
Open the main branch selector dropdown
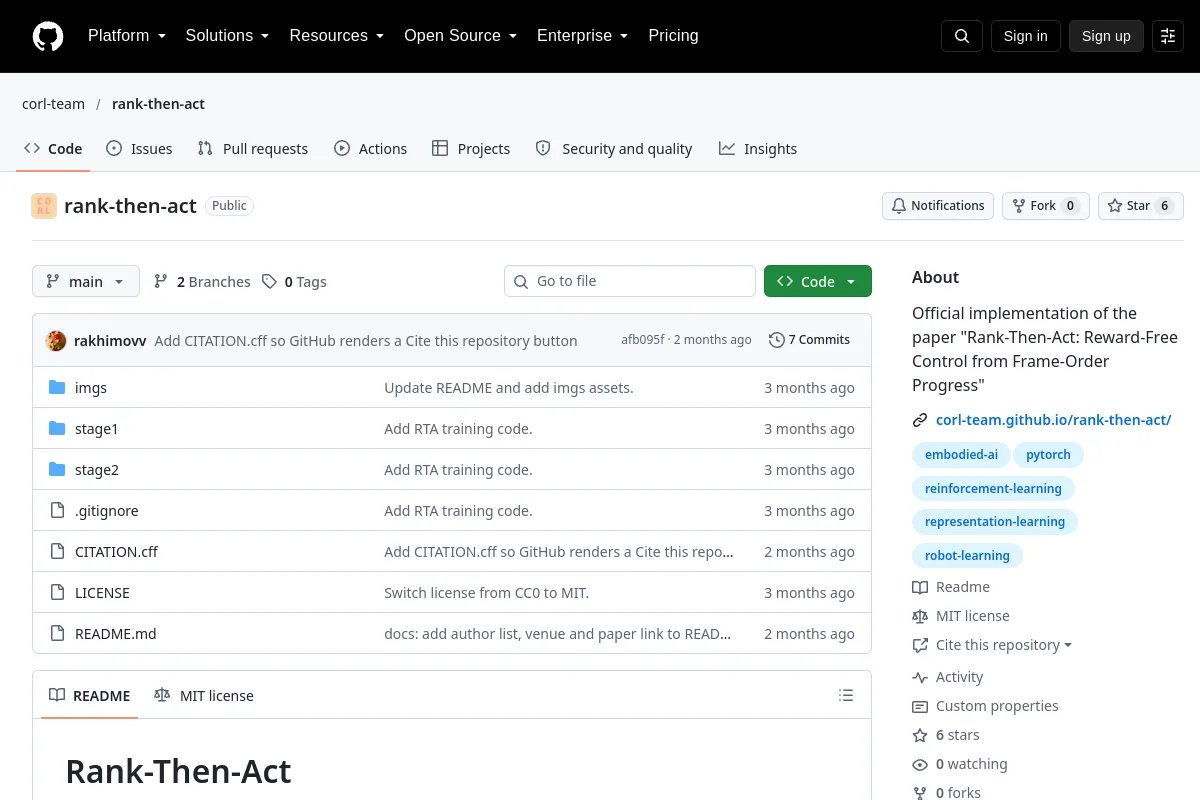86,281
